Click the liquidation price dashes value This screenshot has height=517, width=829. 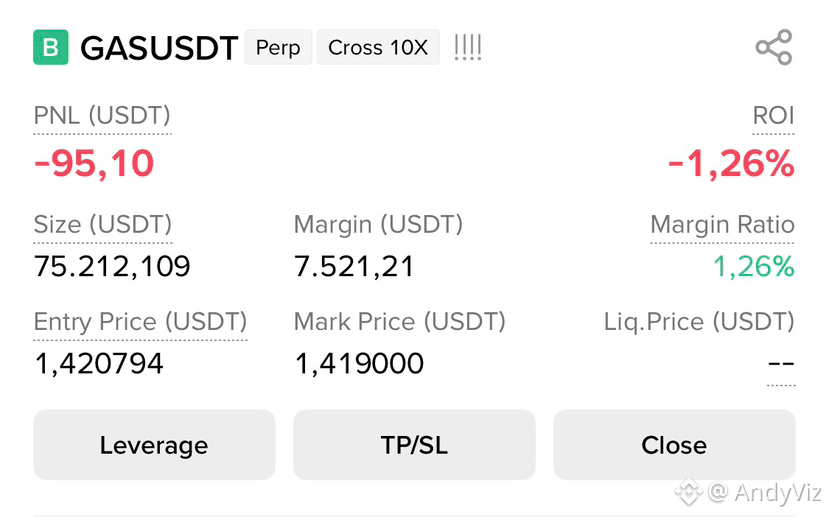[781, 364]
